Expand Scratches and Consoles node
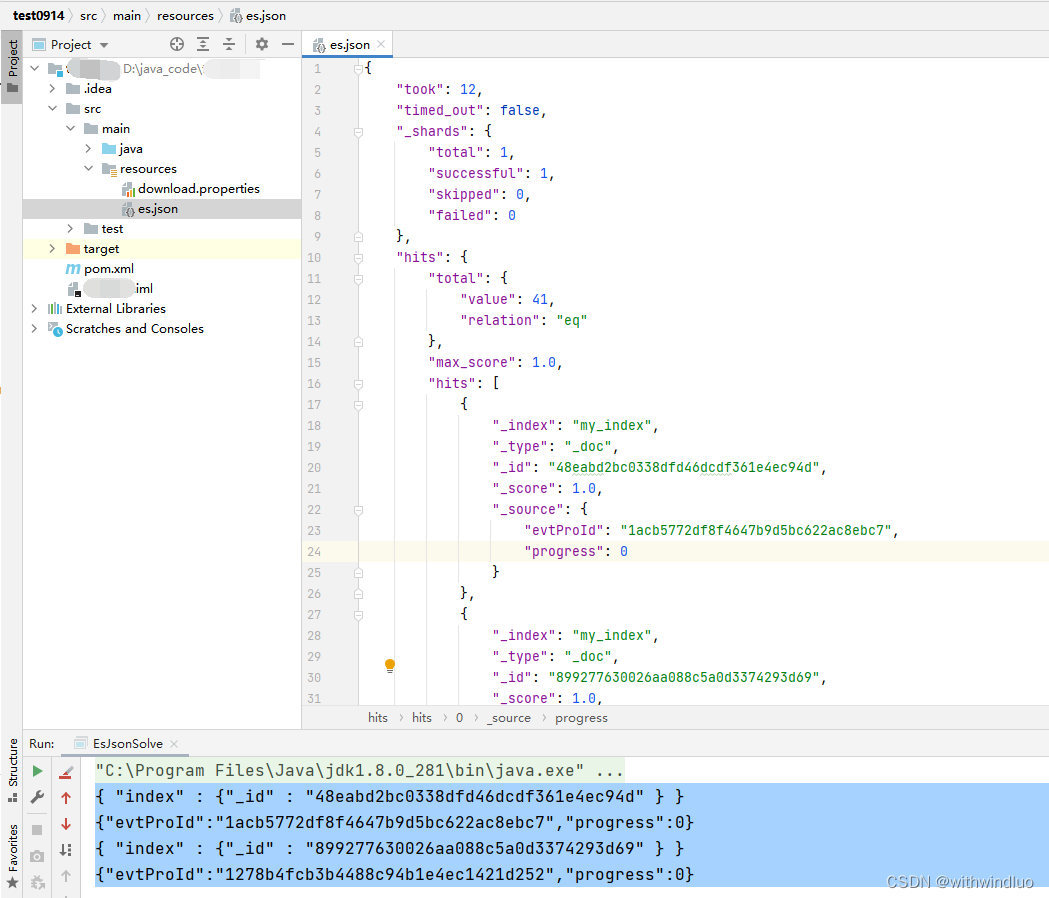The image size is (1049, 898). pos(34,329)
